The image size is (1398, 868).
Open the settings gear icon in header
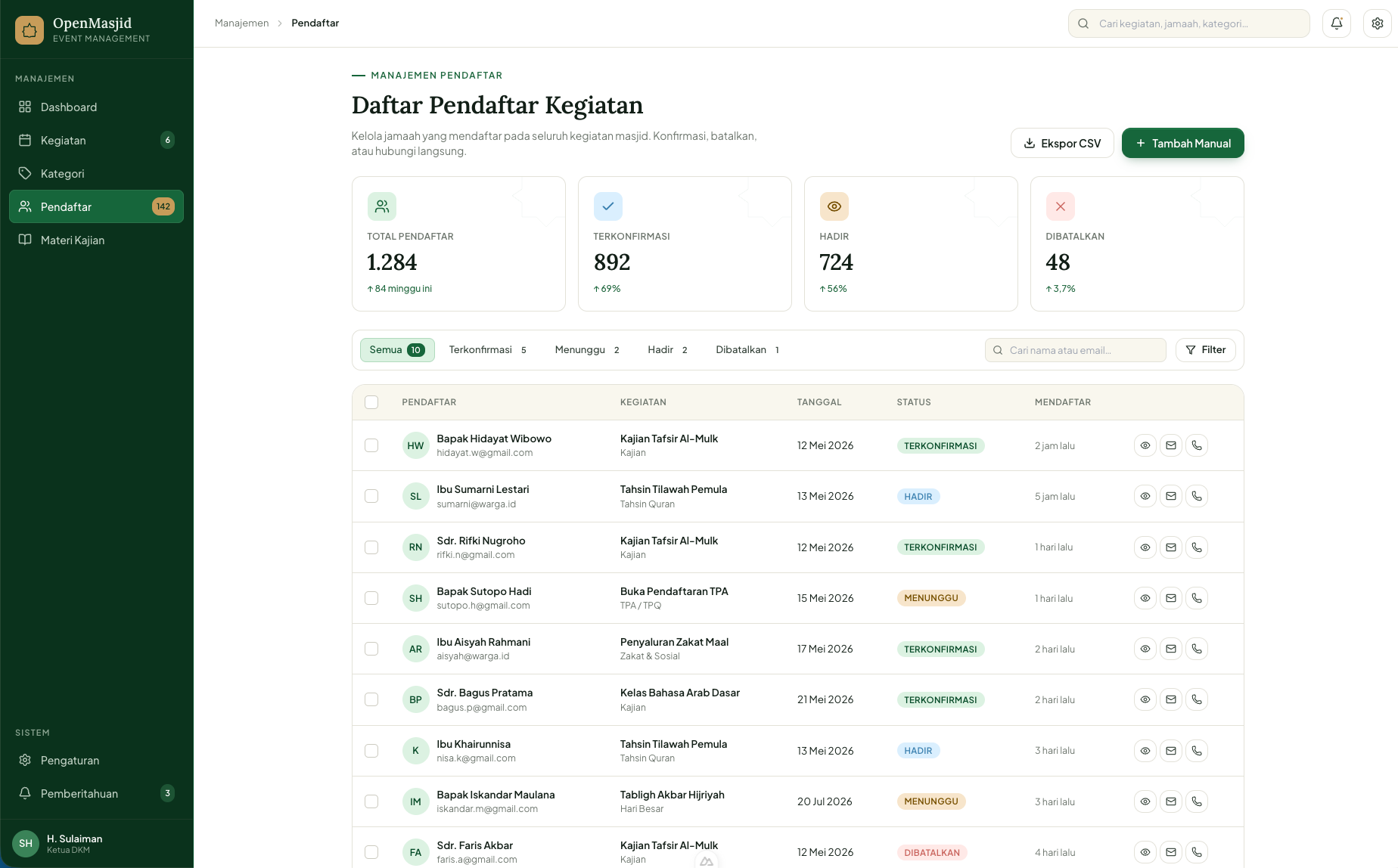pyautogui.click(x=1378, y=23)
